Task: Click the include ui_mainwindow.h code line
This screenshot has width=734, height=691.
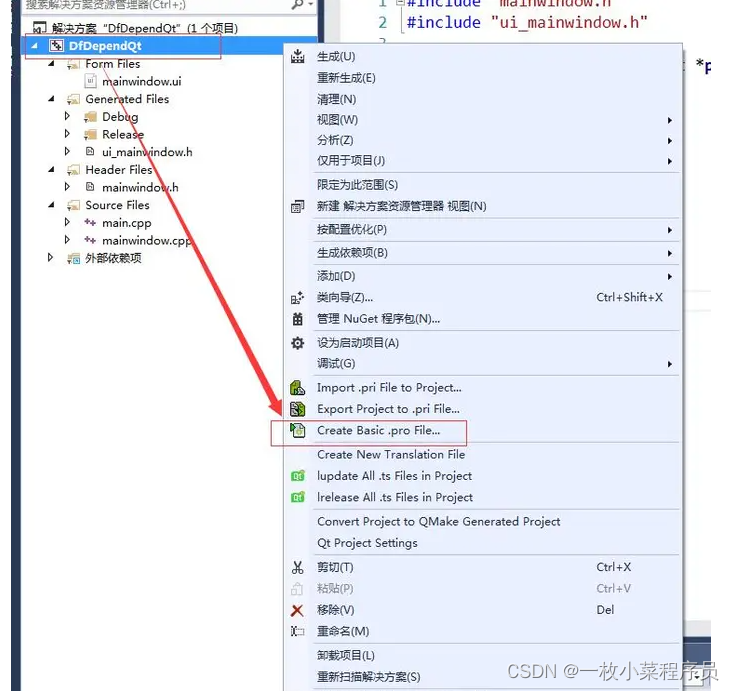Action: [x=527, y=22]
